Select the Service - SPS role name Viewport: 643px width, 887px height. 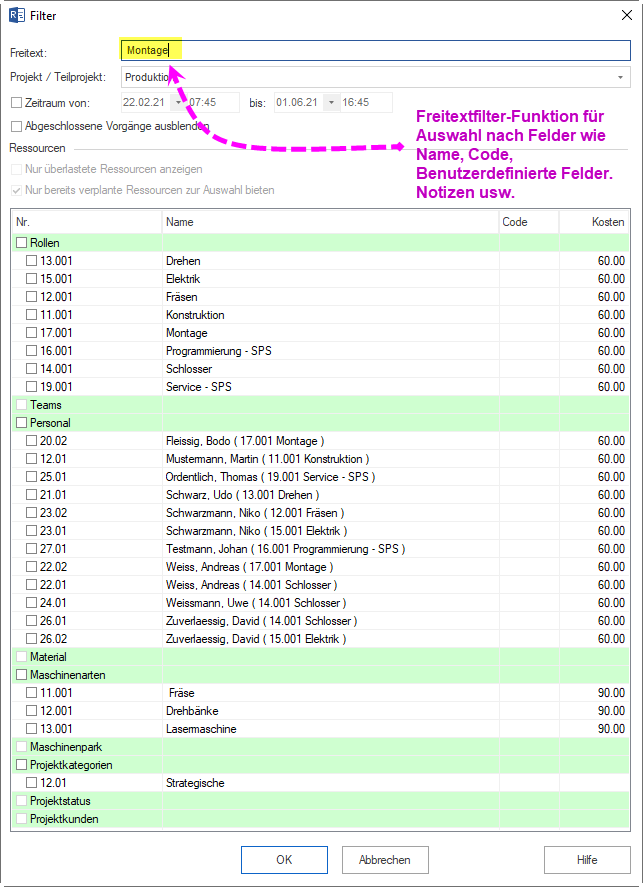tap(198, 387)
